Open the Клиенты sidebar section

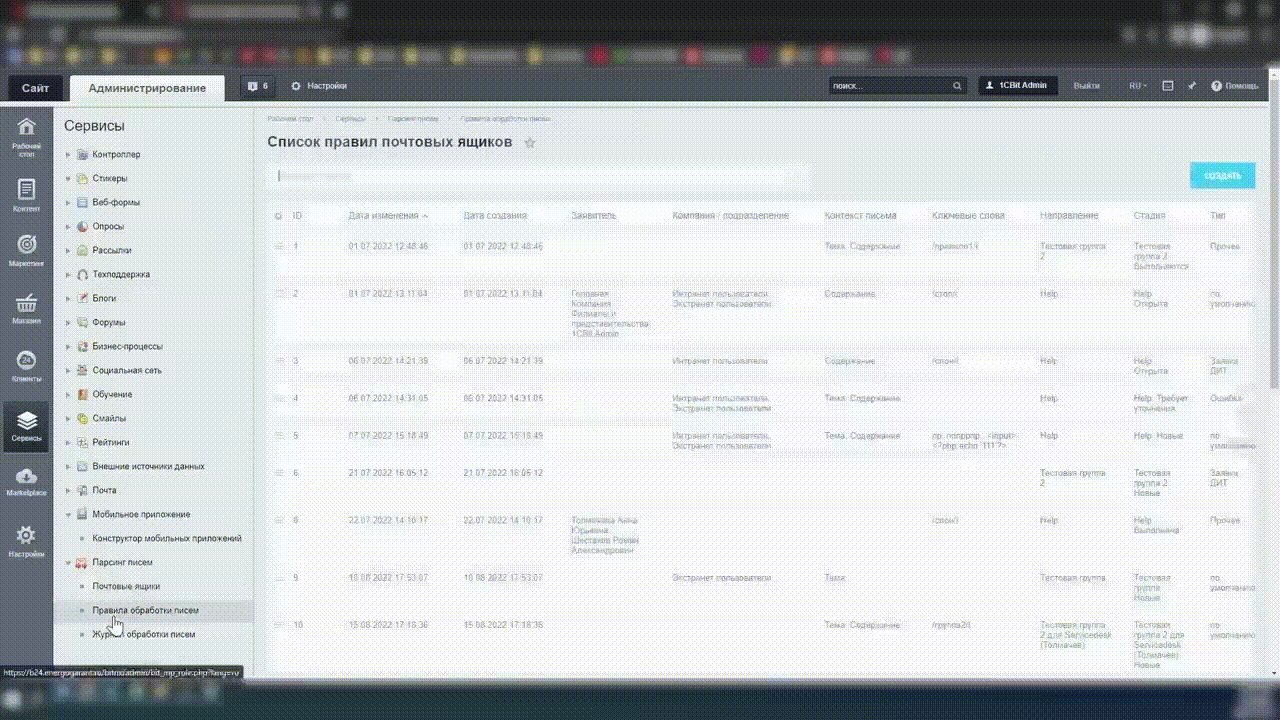tap(26, 366)
